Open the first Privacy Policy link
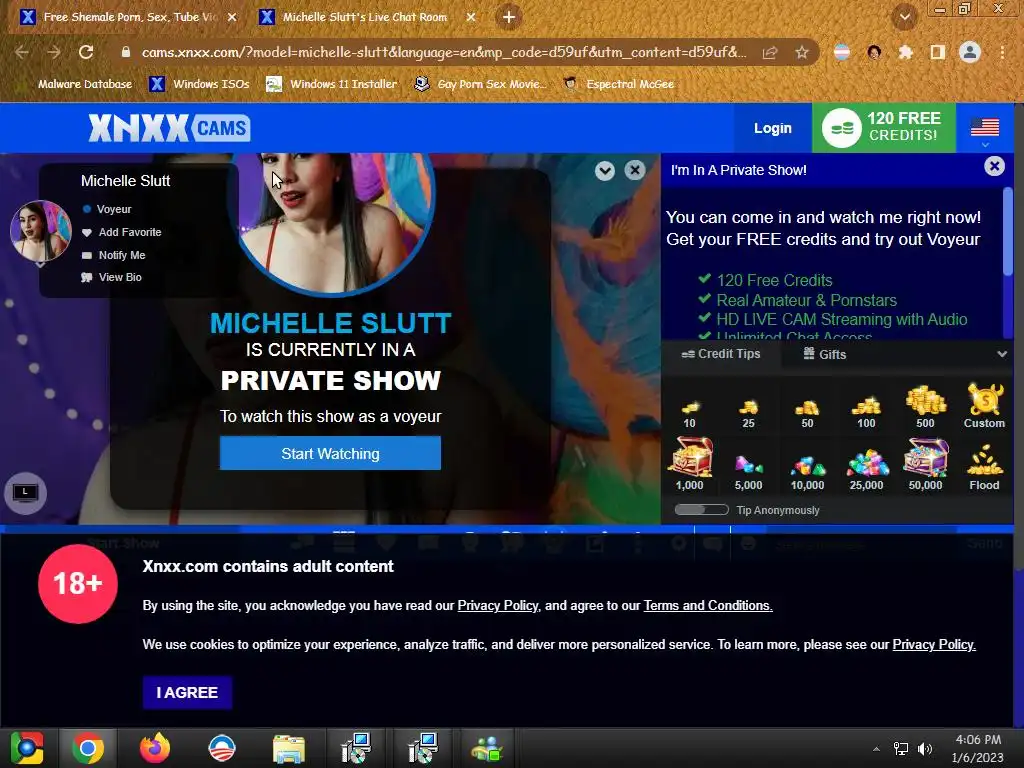 (x=498, y=605)
